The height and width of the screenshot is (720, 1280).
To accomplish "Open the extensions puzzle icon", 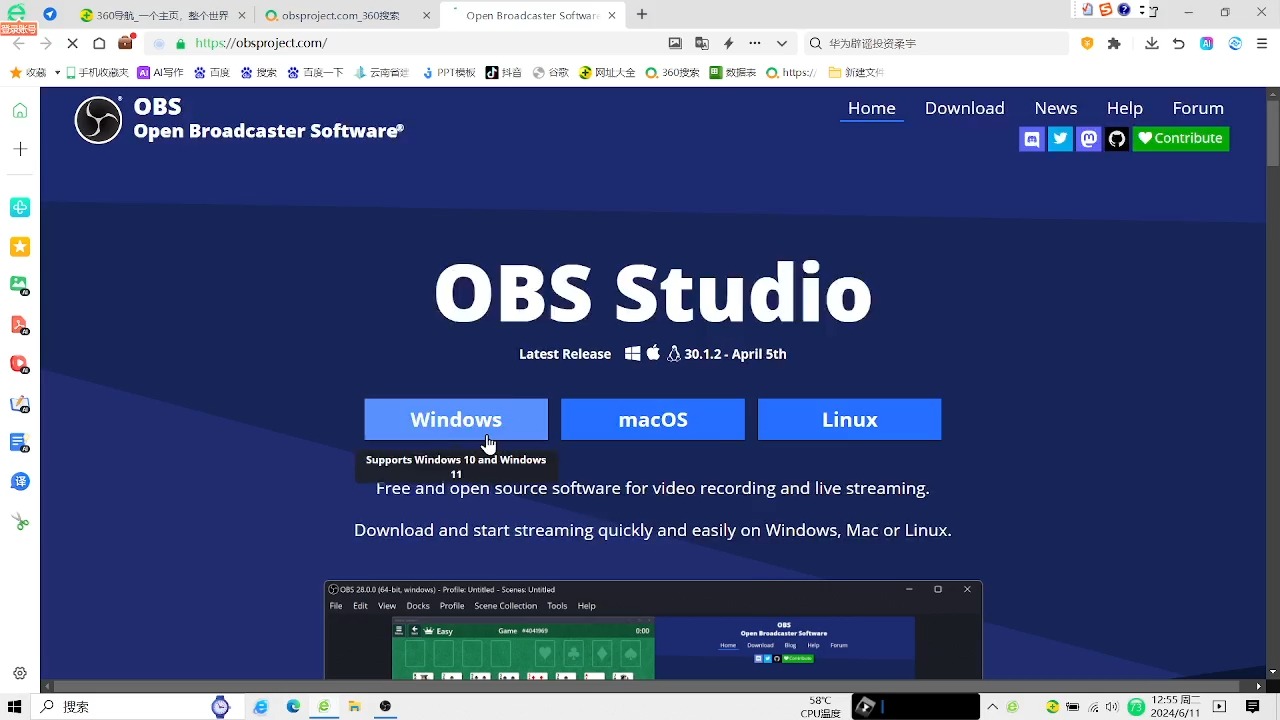I will [x=1114, y=43].
